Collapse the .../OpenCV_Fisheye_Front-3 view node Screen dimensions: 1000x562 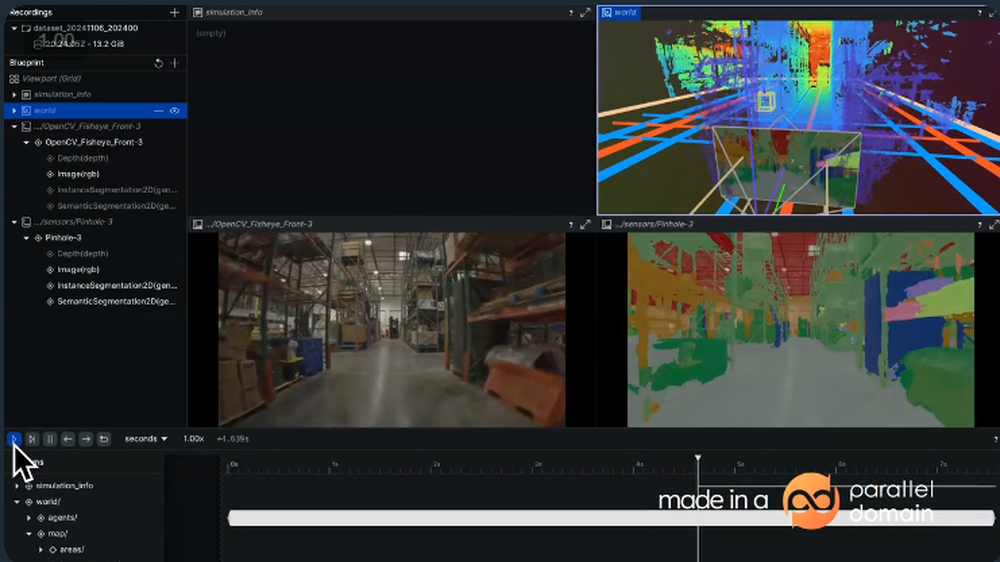point(14,126)
